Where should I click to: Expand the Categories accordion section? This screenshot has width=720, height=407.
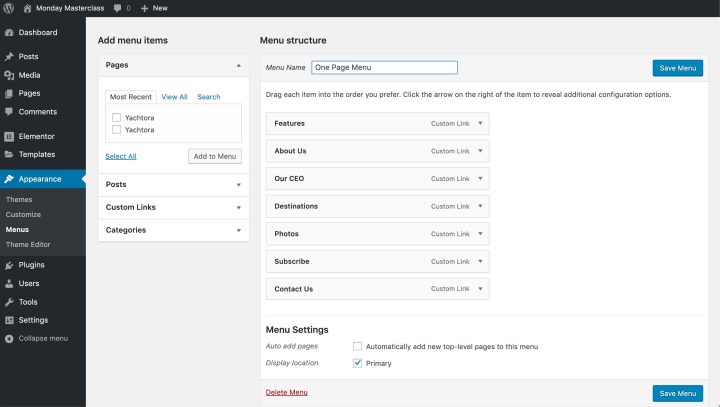tap(173, 230)
